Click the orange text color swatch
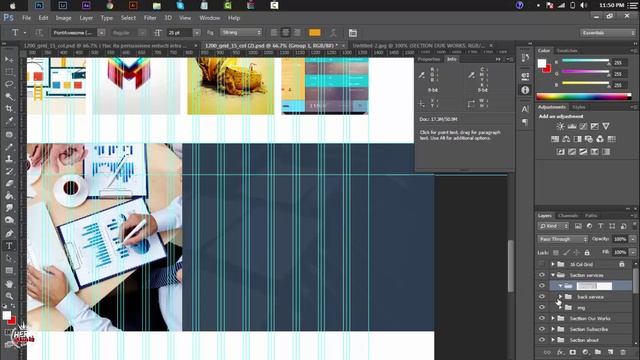This screenshot has height=360, width=640. coord(314,33)
